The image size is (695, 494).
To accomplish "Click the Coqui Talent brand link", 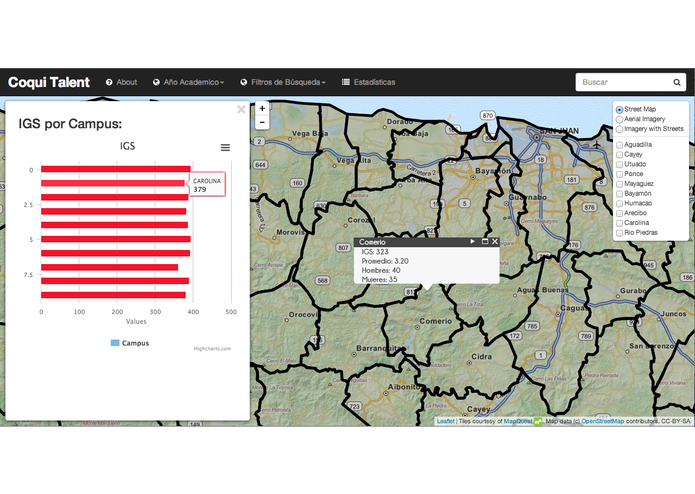I will (x=49, y=82).
